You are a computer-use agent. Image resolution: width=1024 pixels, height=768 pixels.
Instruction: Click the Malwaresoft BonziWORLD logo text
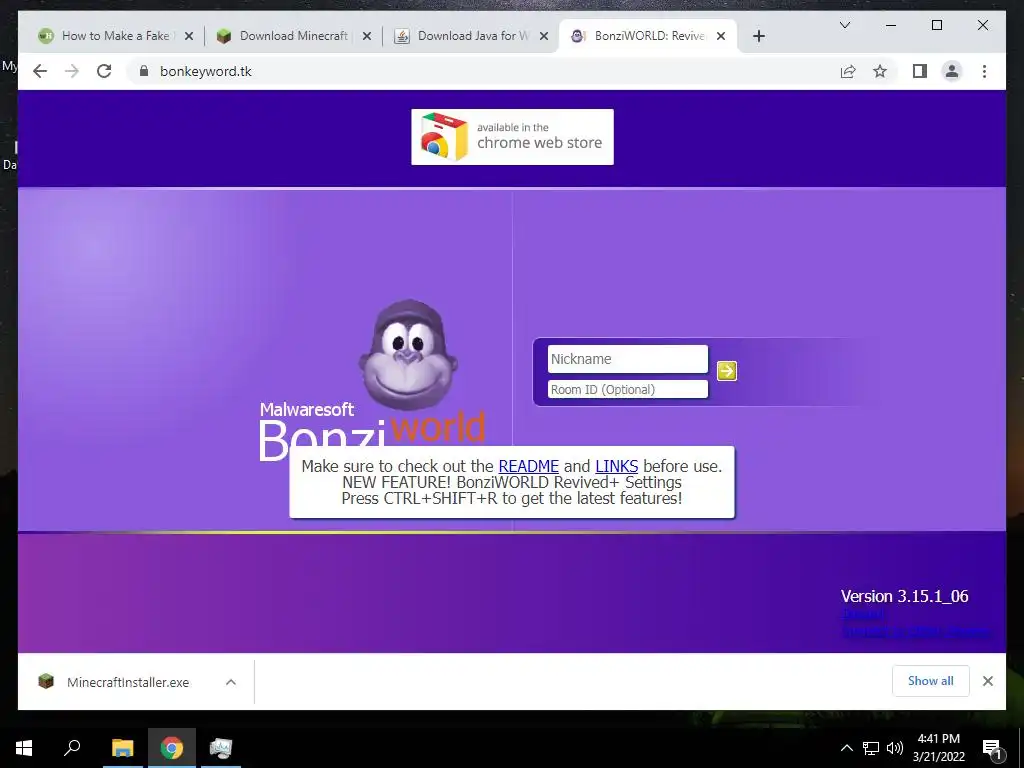(372, 432)
